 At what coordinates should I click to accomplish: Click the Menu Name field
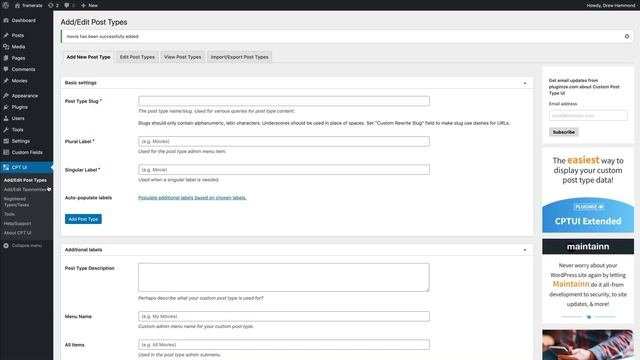[284, 316]
